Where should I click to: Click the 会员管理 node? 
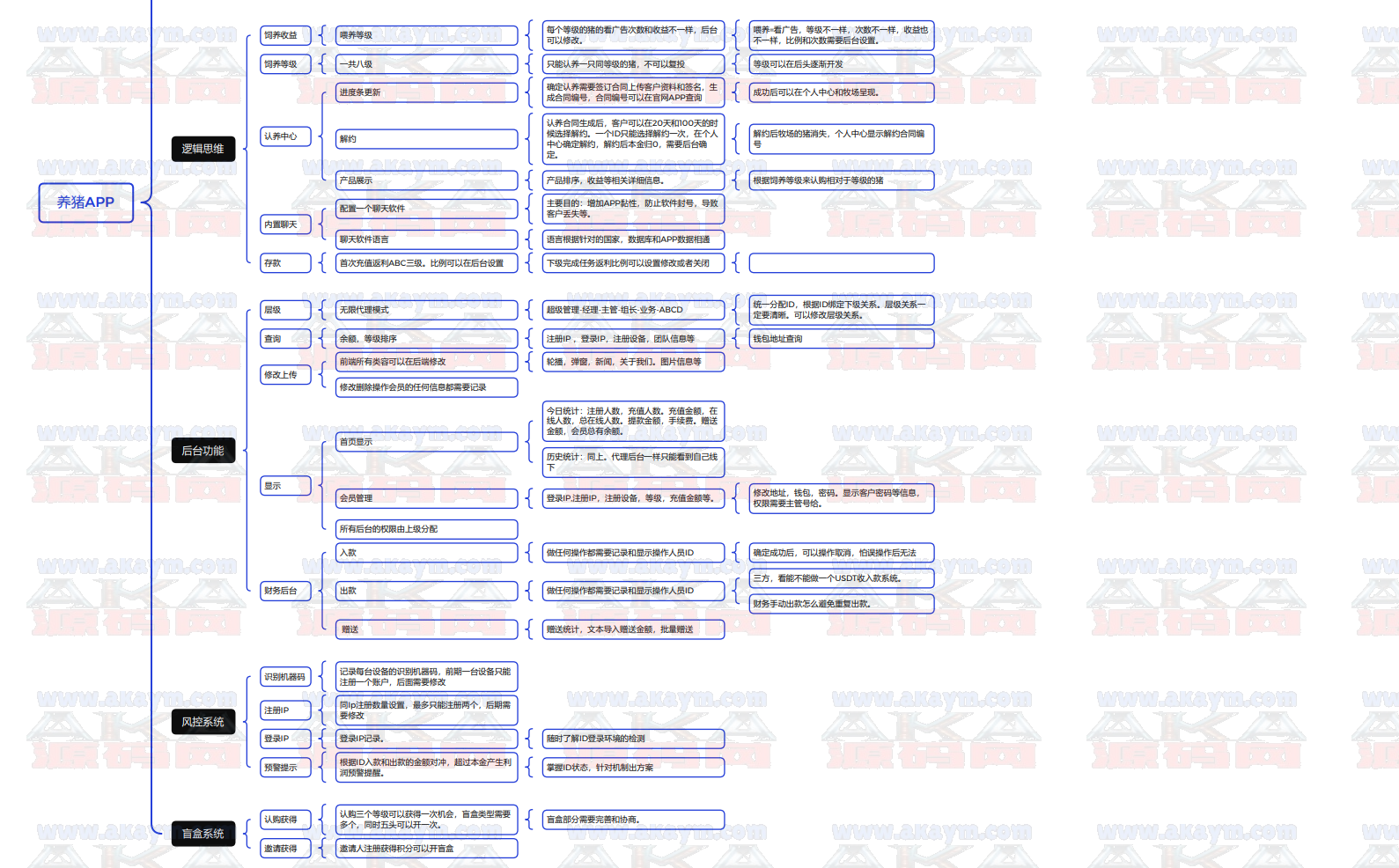426,498
